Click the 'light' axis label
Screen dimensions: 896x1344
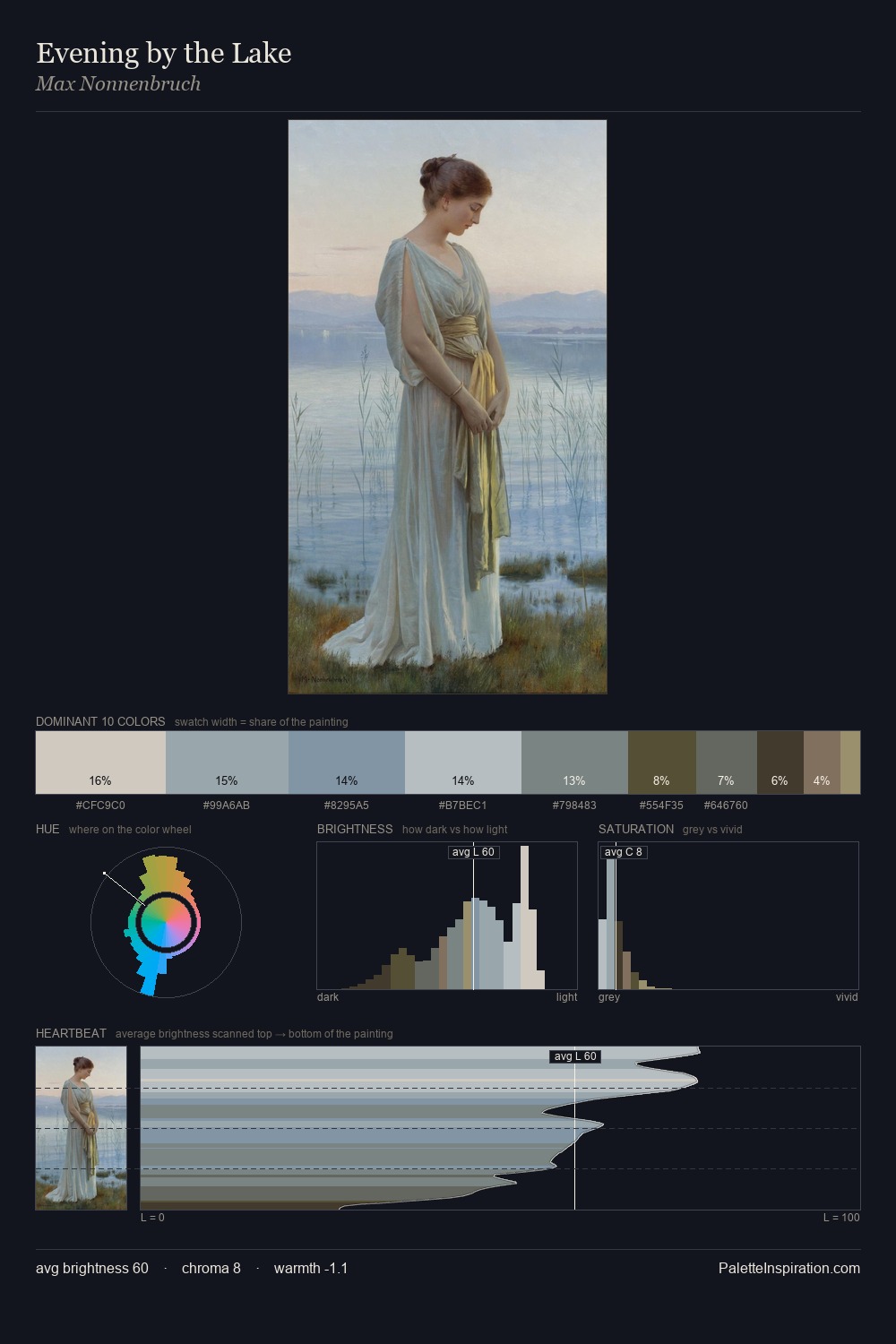566,997
